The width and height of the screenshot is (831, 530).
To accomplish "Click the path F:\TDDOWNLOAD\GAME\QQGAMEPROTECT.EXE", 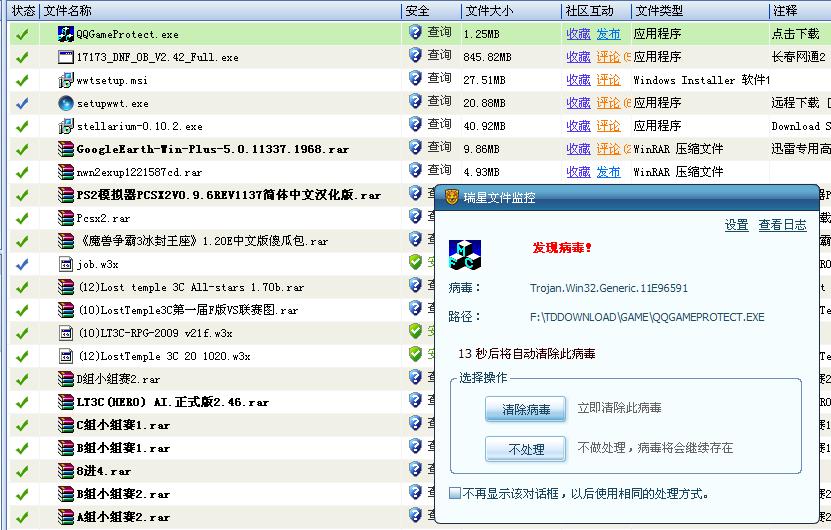I will click(x=647, y=317).
